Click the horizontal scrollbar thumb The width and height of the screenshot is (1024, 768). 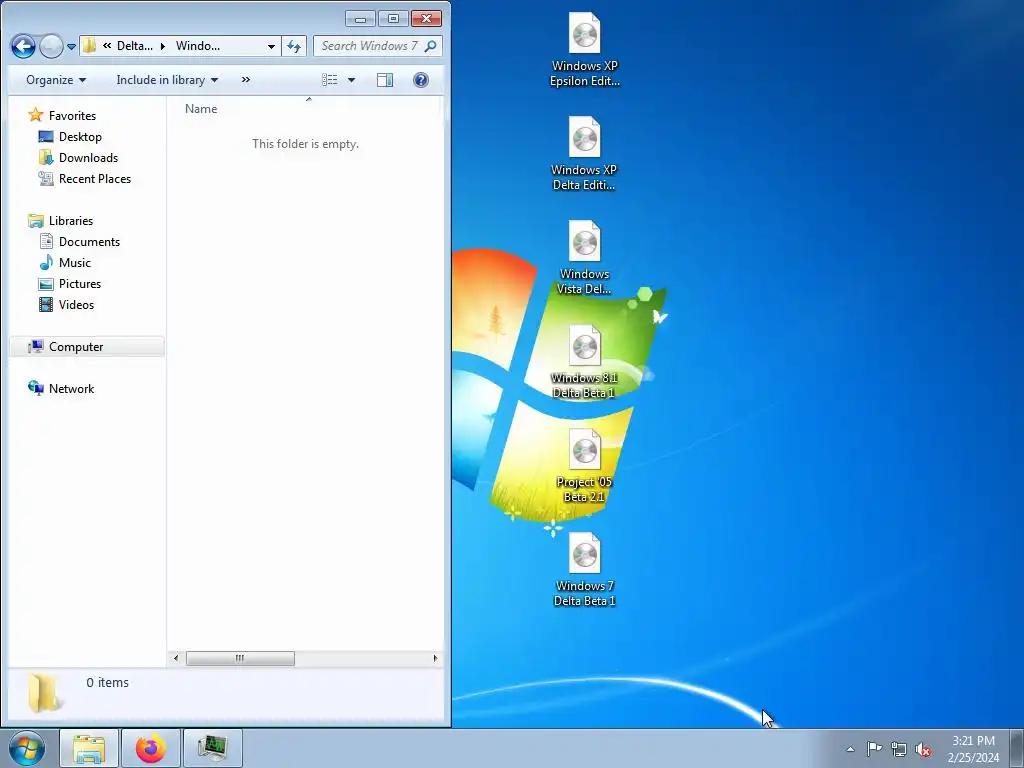coord(240,658)
